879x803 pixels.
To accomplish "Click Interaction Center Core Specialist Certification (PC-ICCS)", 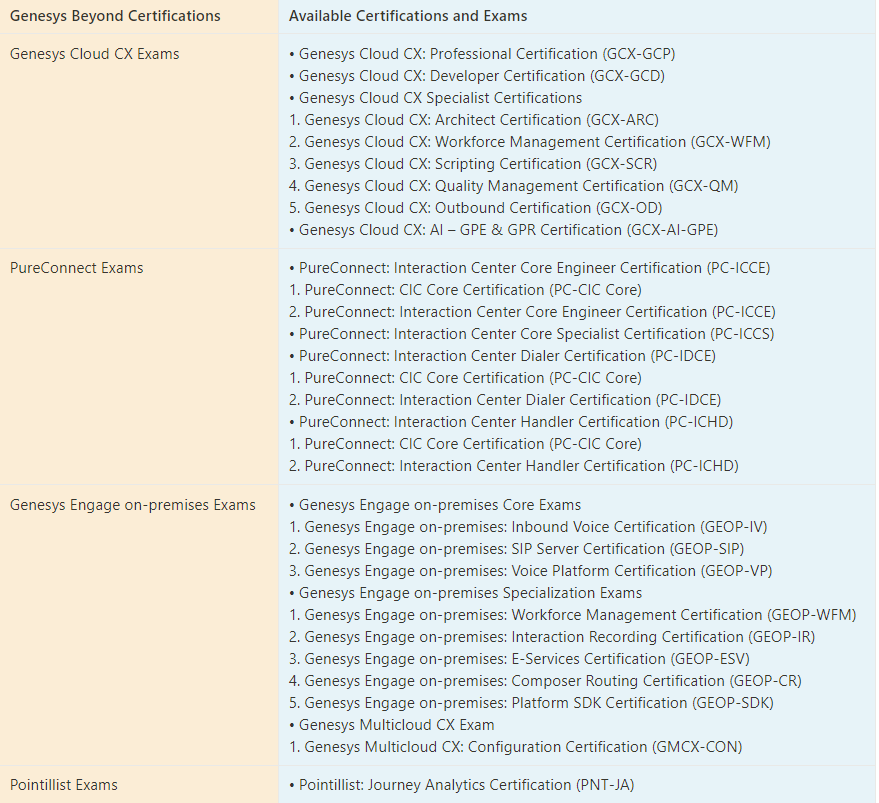I will (531, 334).
